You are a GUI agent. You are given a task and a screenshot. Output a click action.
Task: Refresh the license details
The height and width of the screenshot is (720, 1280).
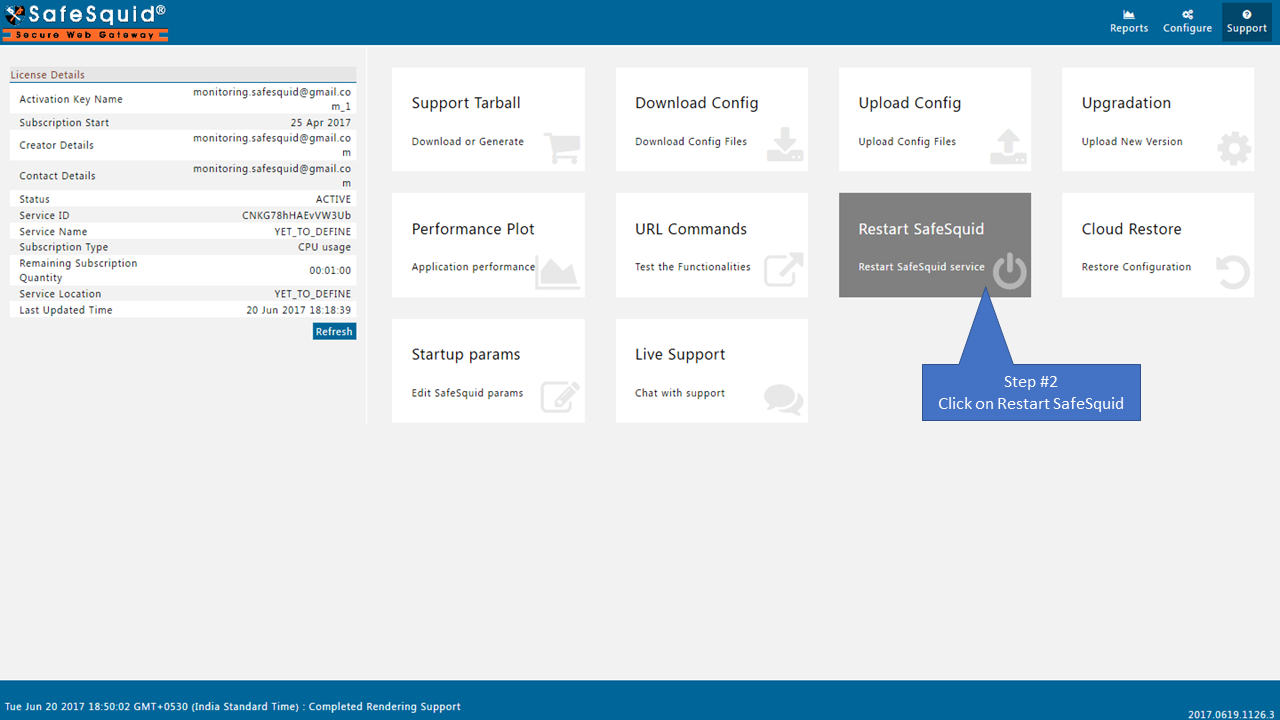click(334, 331)
